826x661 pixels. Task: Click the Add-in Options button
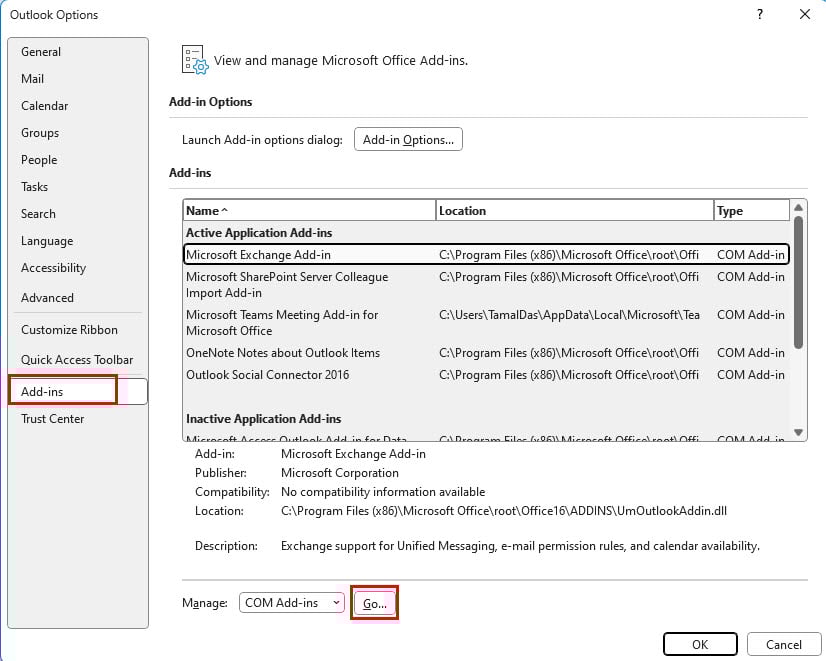point(408,140)
